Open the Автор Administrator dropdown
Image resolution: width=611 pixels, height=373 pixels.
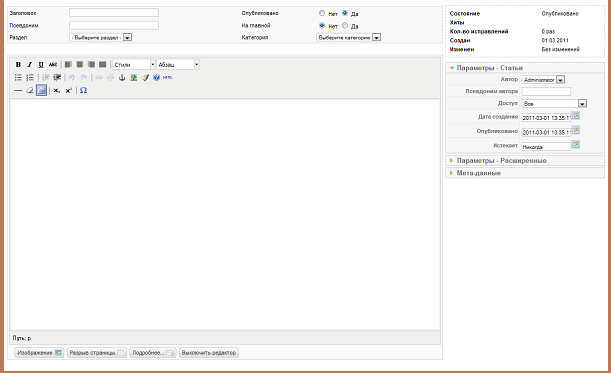pyautogui.click(x=543, y=80)
